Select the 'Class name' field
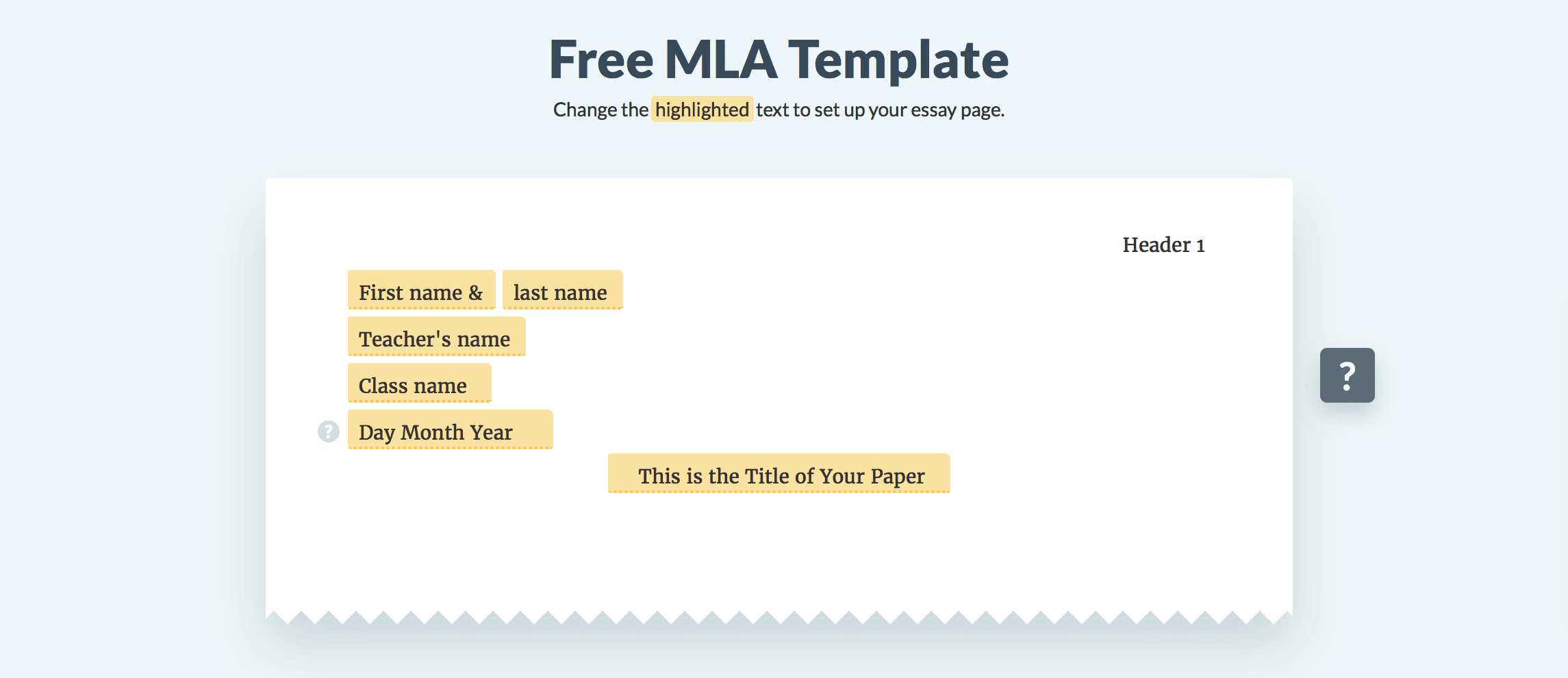 pyautogui.click(x=418, y=385)
